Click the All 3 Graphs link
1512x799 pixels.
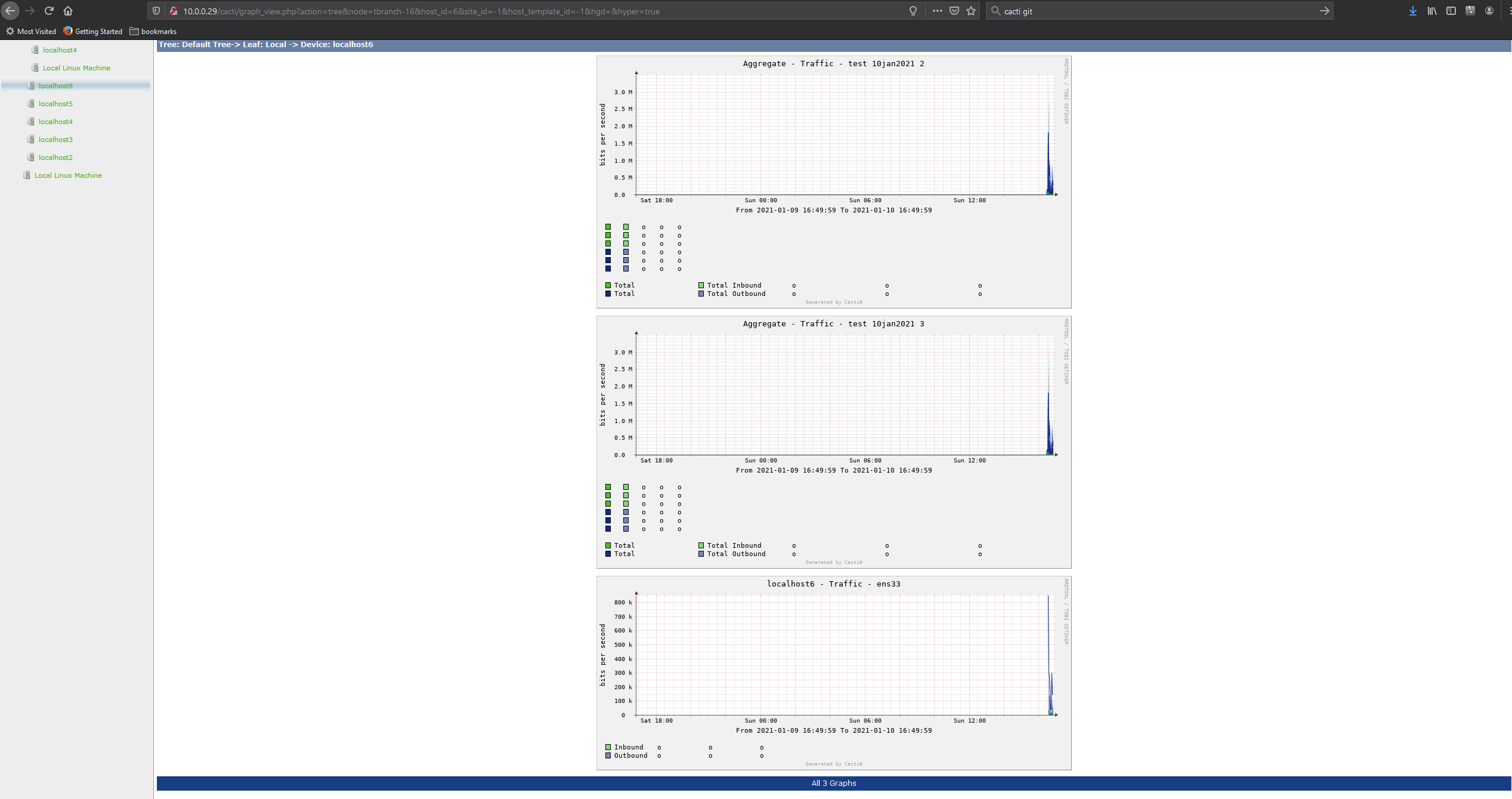(x=834, y=783)
